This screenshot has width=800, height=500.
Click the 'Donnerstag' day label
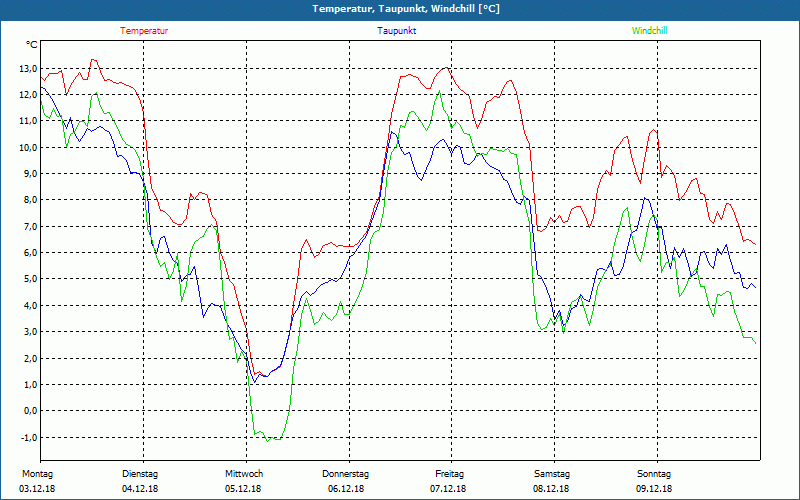click(345, 474)
